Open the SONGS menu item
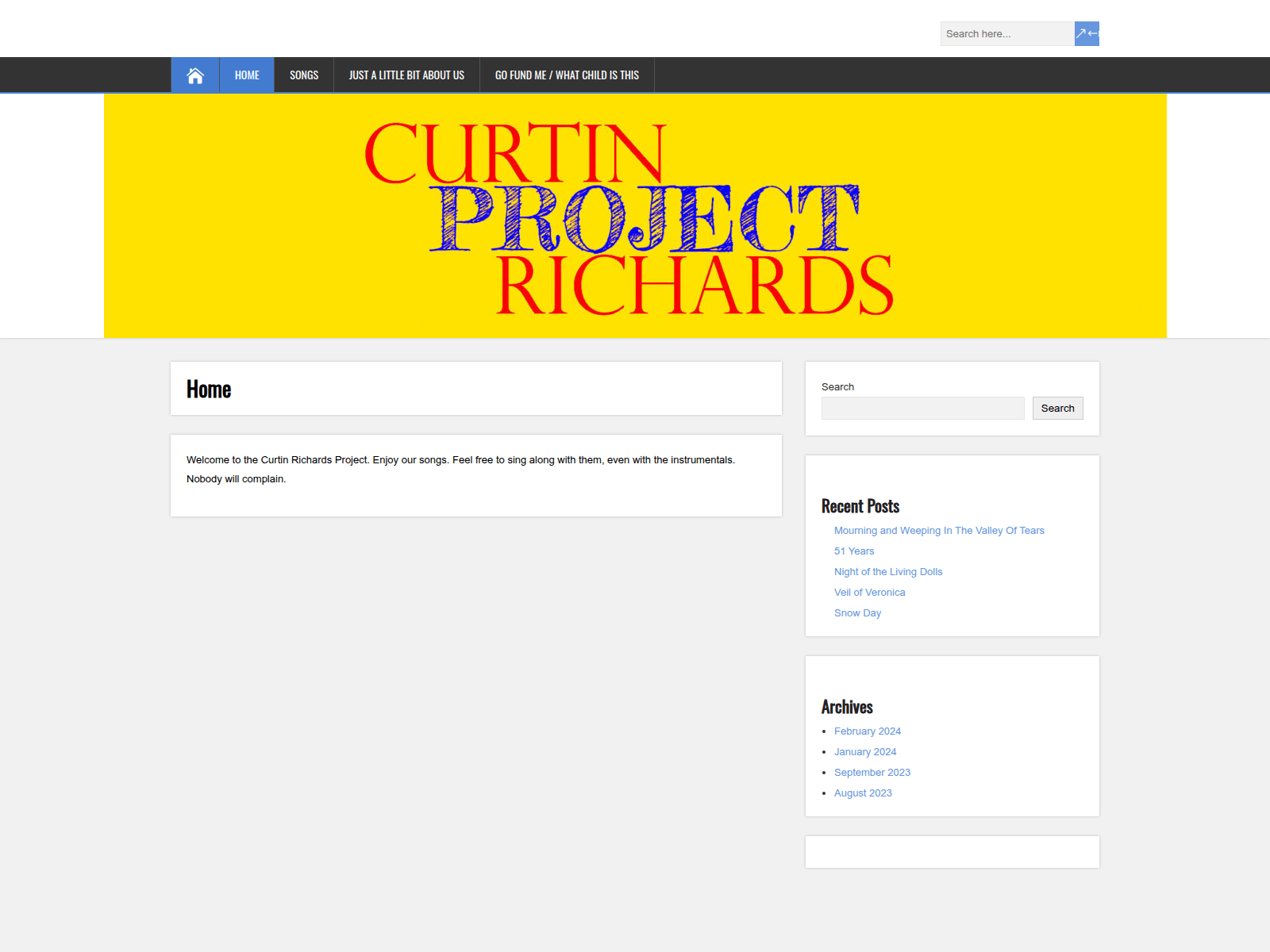1270x952 pixels. tap(304, 75)
